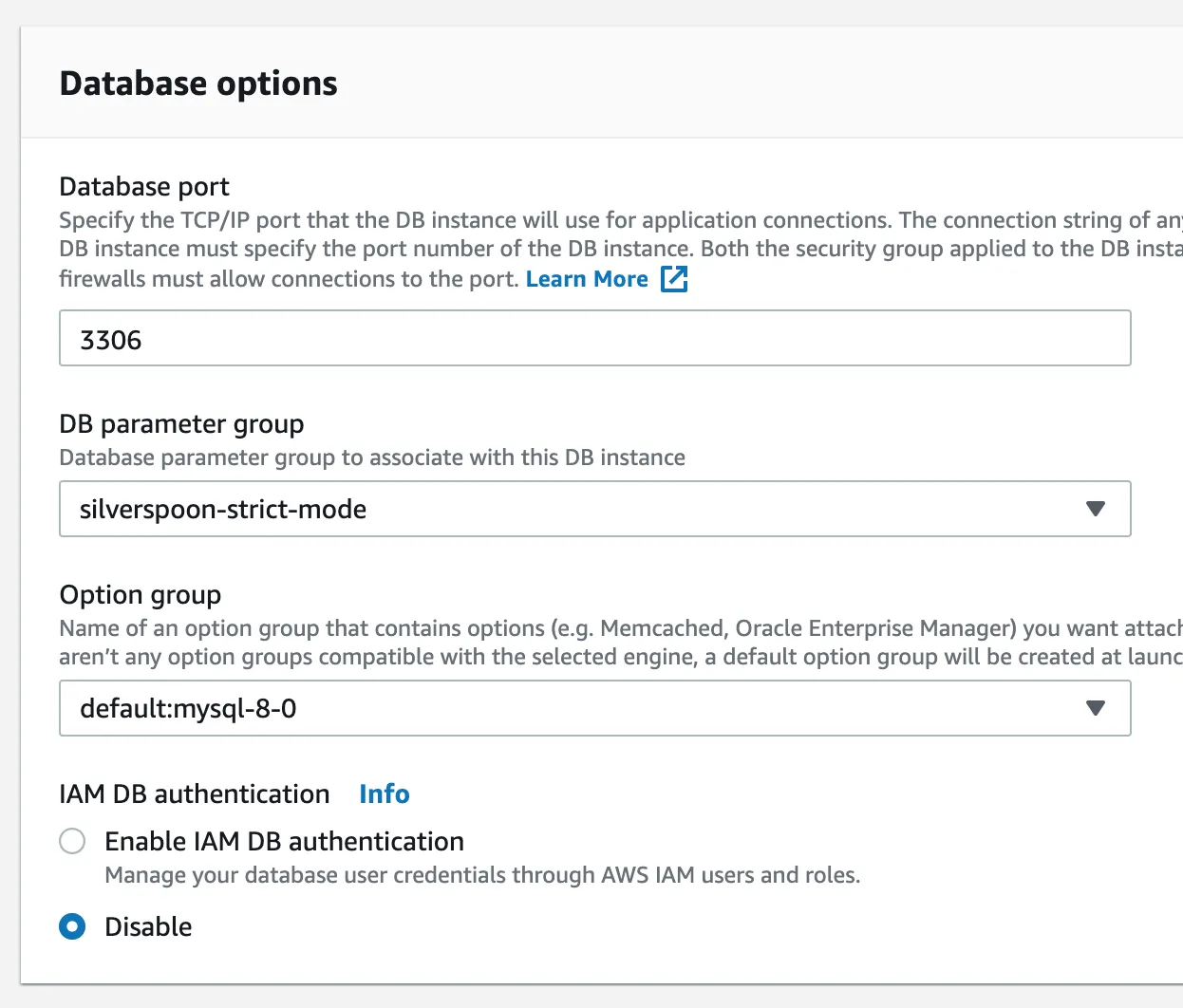Click the 'Database options' section heading

[x=198, y=84]
